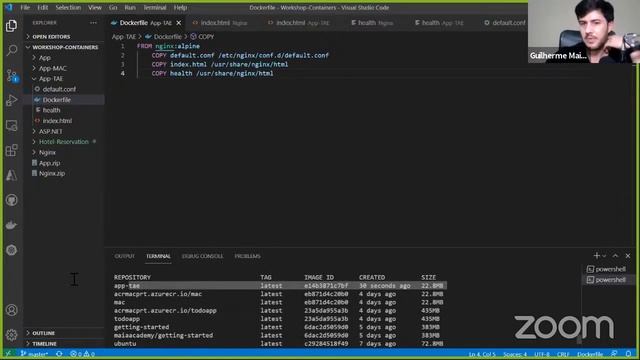
Task: Open the Accounts menu icon
Action: [x=11, y=310]
